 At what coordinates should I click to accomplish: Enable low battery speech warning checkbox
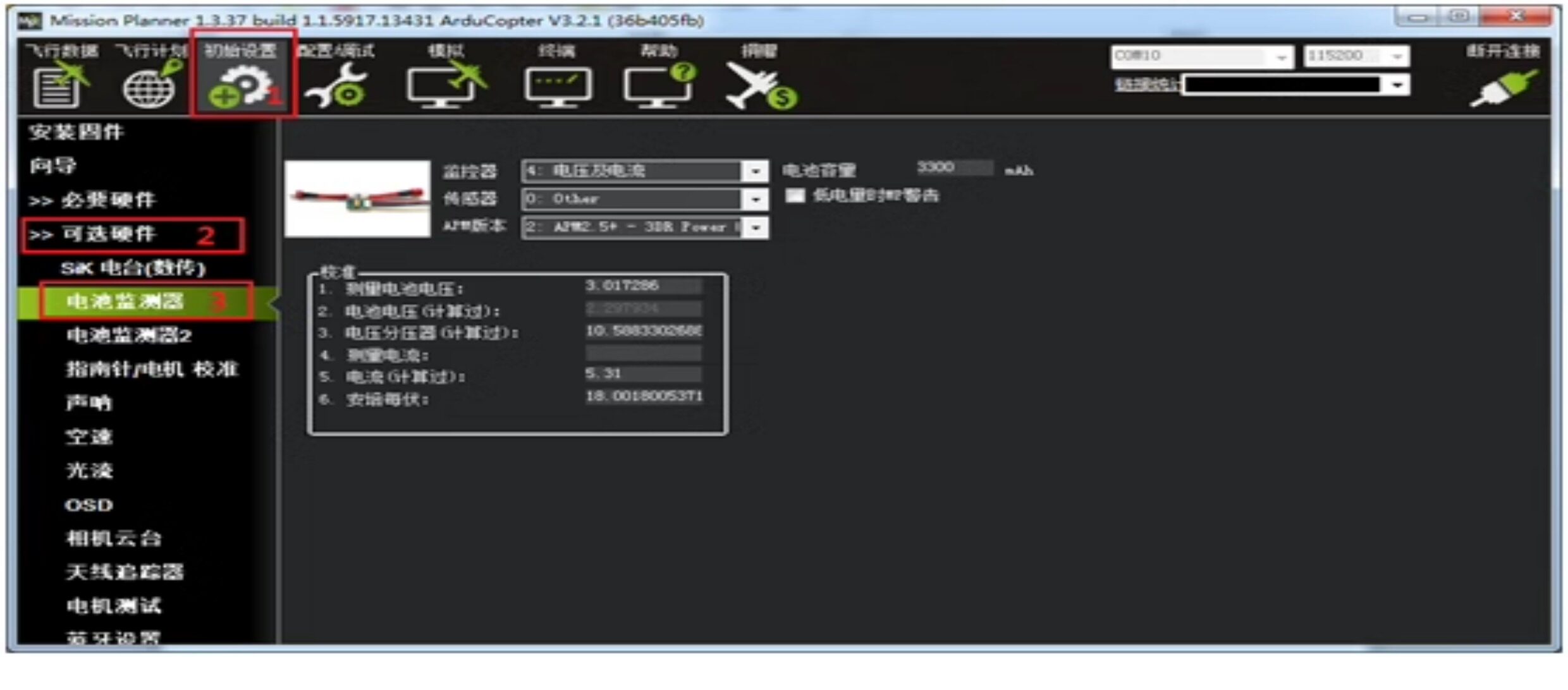coord(795,195)
